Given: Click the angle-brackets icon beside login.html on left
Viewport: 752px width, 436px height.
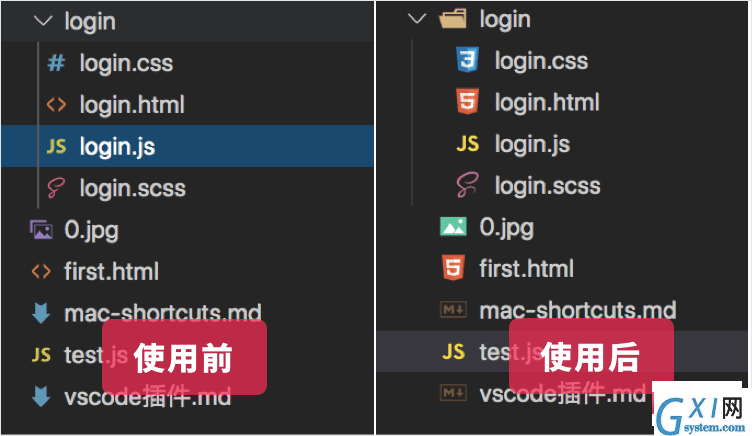Looking at the screenshot, I should point(56,104).
